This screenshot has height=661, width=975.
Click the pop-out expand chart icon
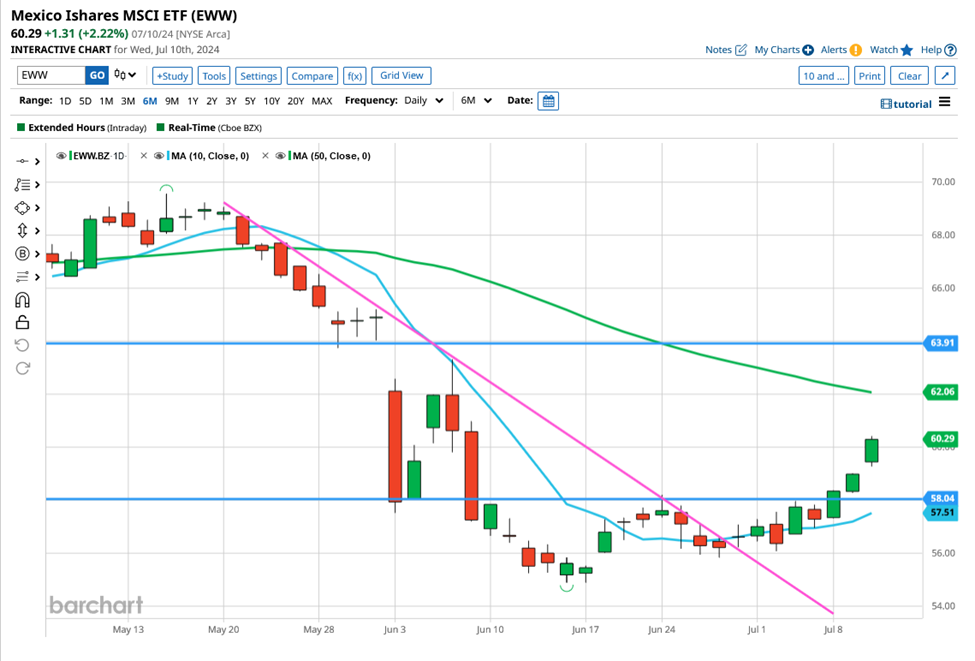[x=945, y=76]
